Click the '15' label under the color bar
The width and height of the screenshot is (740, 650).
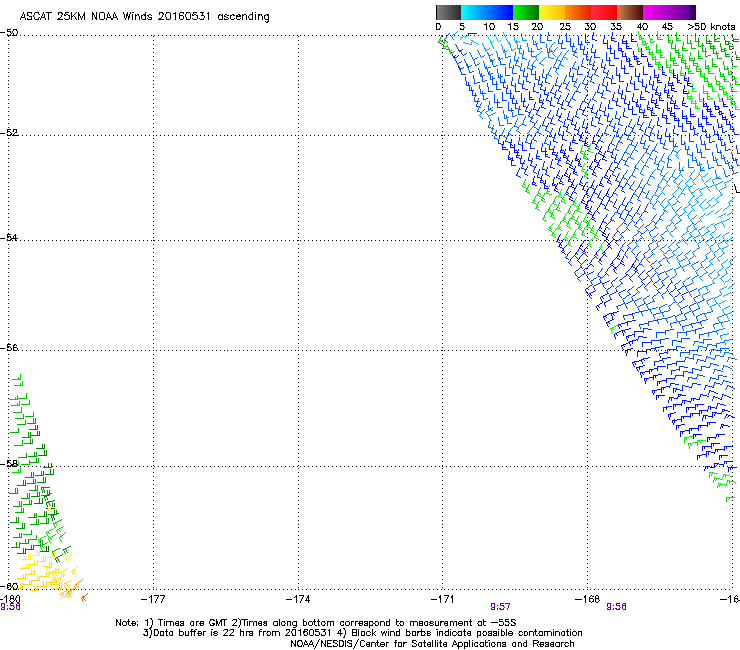[x=513, y=27]
